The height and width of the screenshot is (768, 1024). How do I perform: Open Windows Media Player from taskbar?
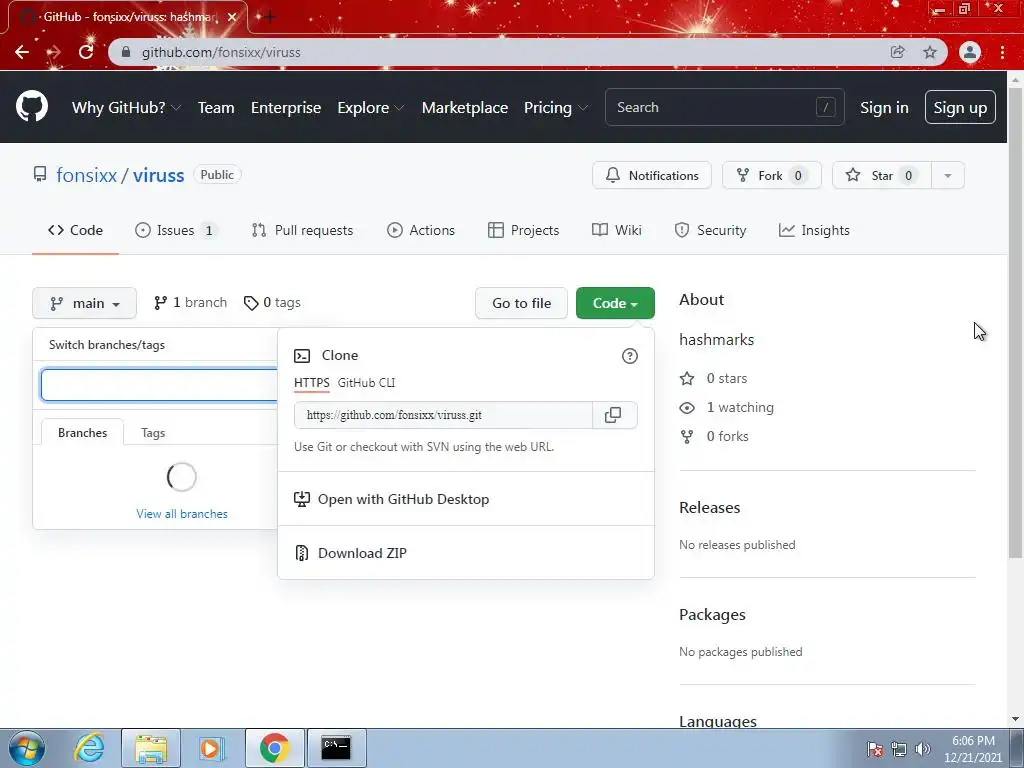point(212,748)
